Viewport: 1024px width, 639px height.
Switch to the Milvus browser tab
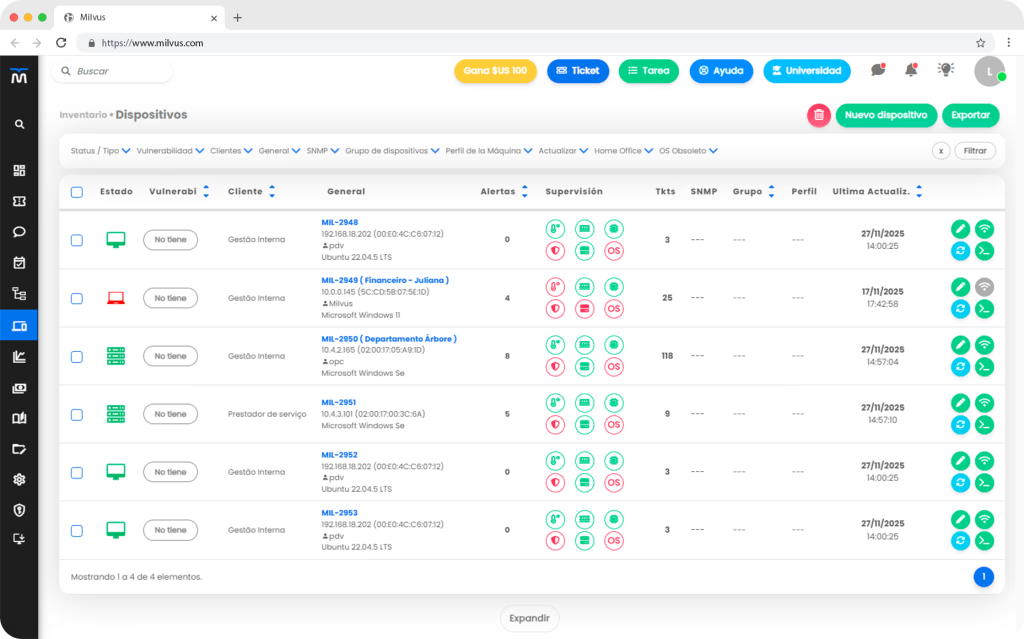point(140,18)
